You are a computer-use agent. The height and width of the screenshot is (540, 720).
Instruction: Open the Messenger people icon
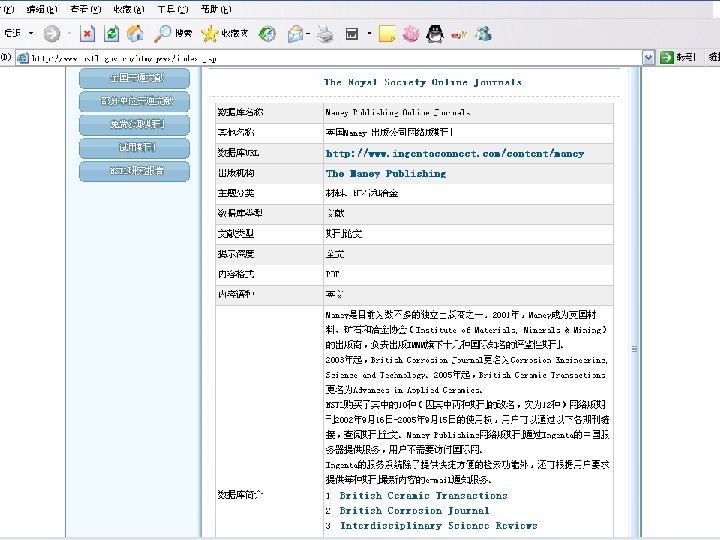[483, 34]
